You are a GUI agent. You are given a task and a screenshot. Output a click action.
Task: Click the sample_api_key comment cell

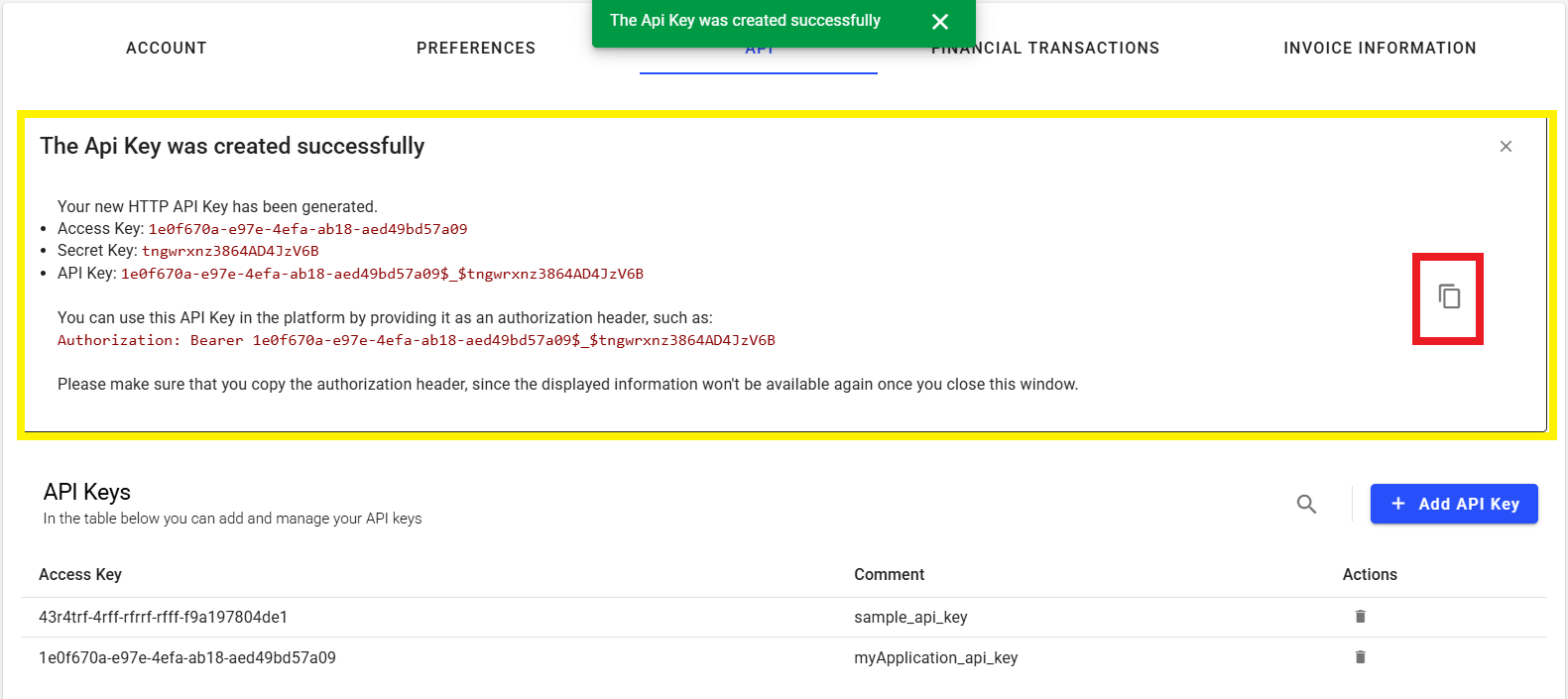pyautogui.click(x=910, y=617)
